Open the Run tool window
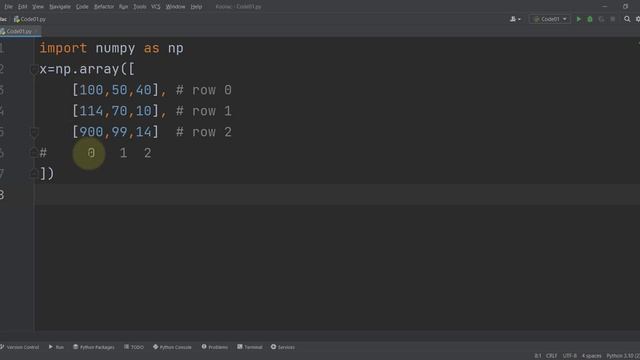This screenshot has height=360, width=640. [x=56, y=347]
